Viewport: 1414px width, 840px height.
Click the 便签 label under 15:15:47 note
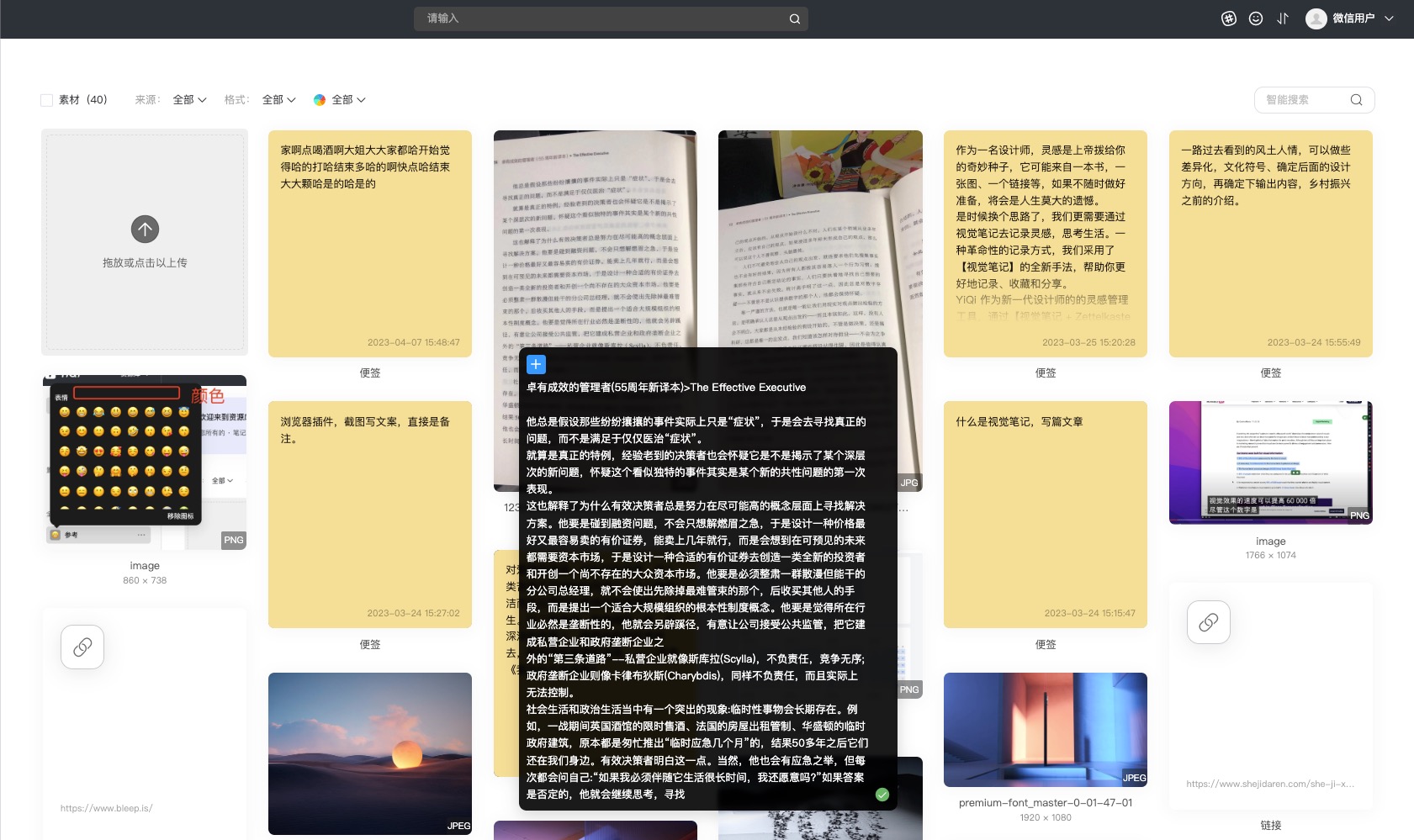pyautogui.click(x=1046, y=644)
